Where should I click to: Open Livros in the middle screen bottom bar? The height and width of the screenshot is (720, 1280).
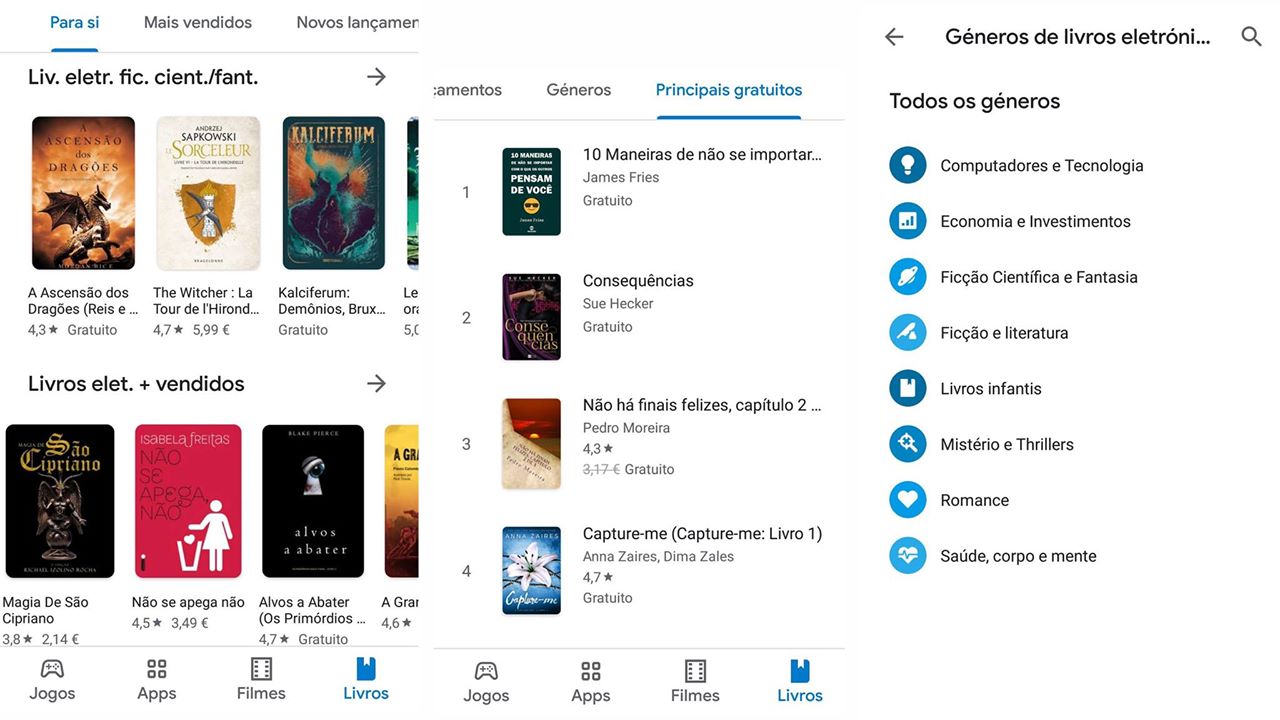[800, 682]
